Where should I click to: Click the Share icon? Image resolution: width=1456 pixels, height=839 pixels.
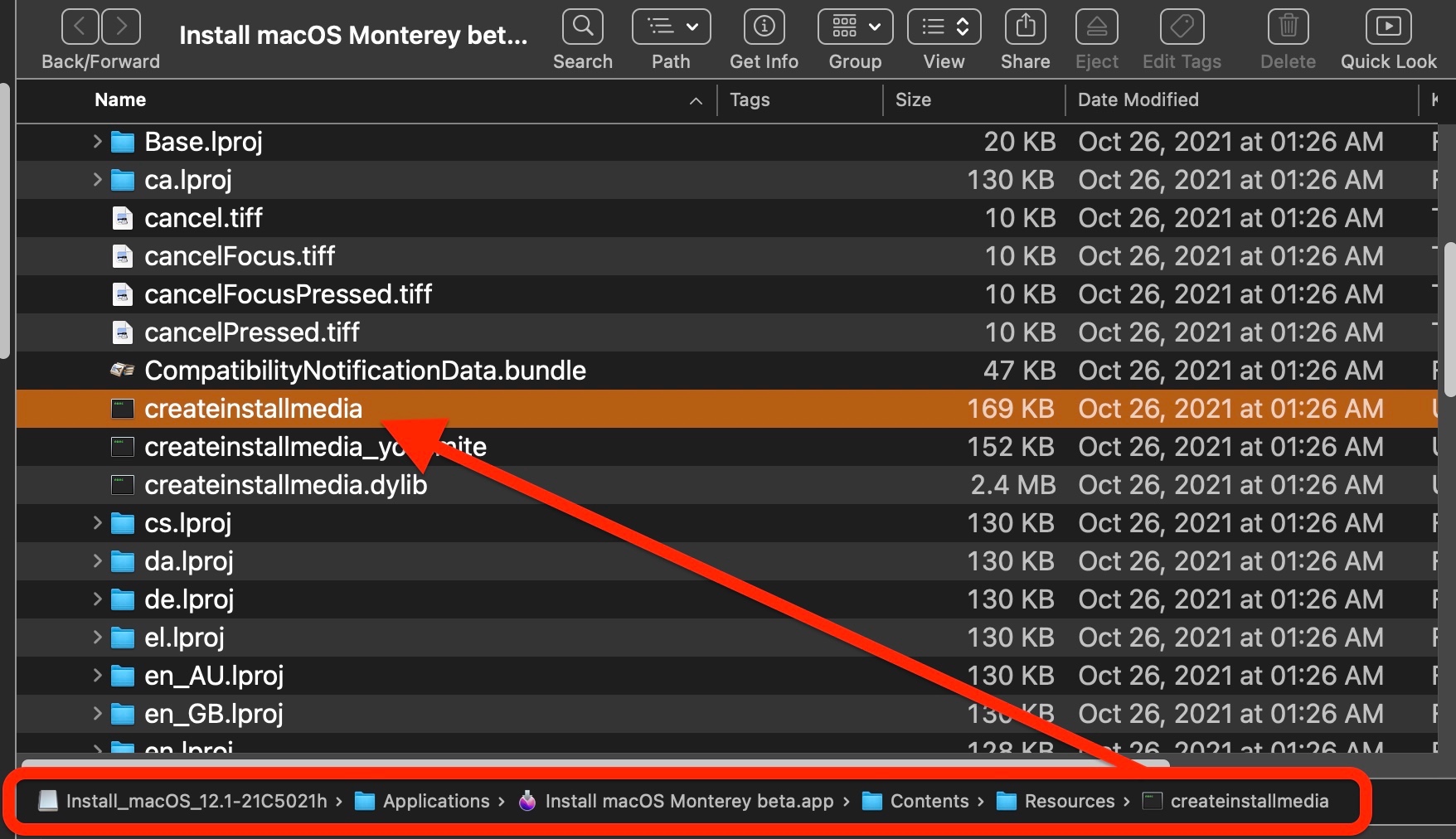click(x=1024, y=27)
